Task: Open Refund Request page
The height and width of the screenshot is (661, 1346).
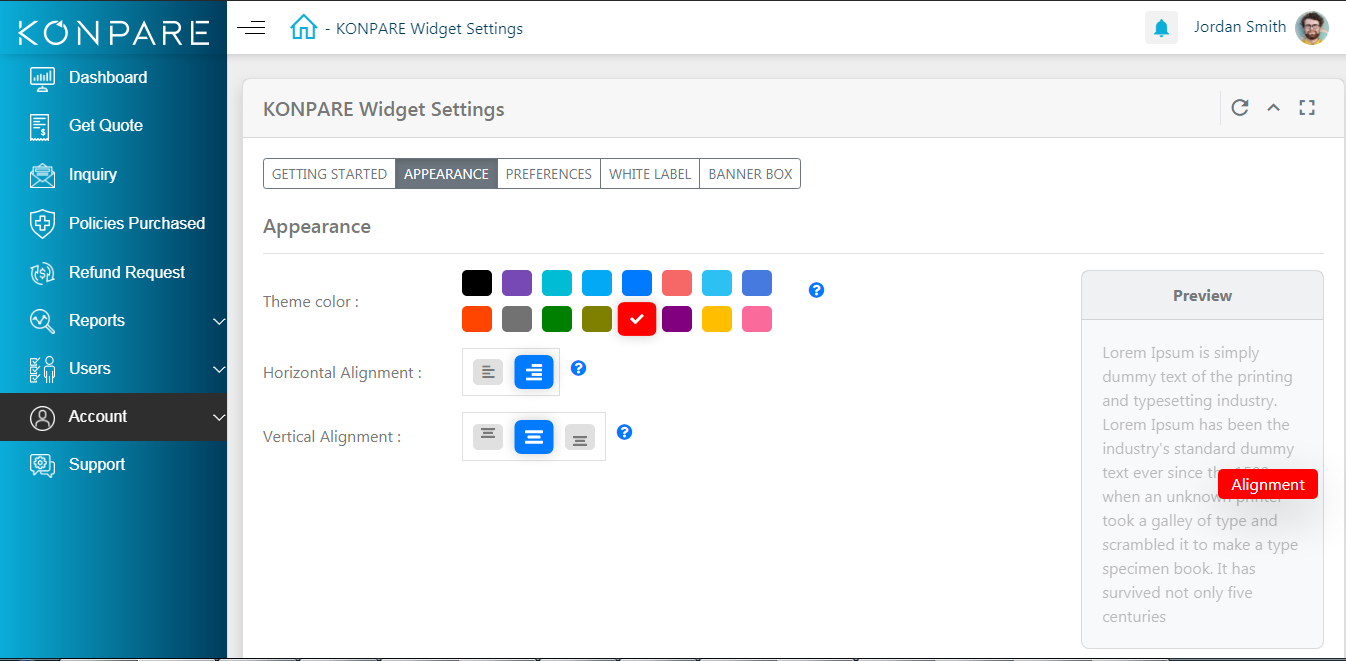Action: [127, 272]
